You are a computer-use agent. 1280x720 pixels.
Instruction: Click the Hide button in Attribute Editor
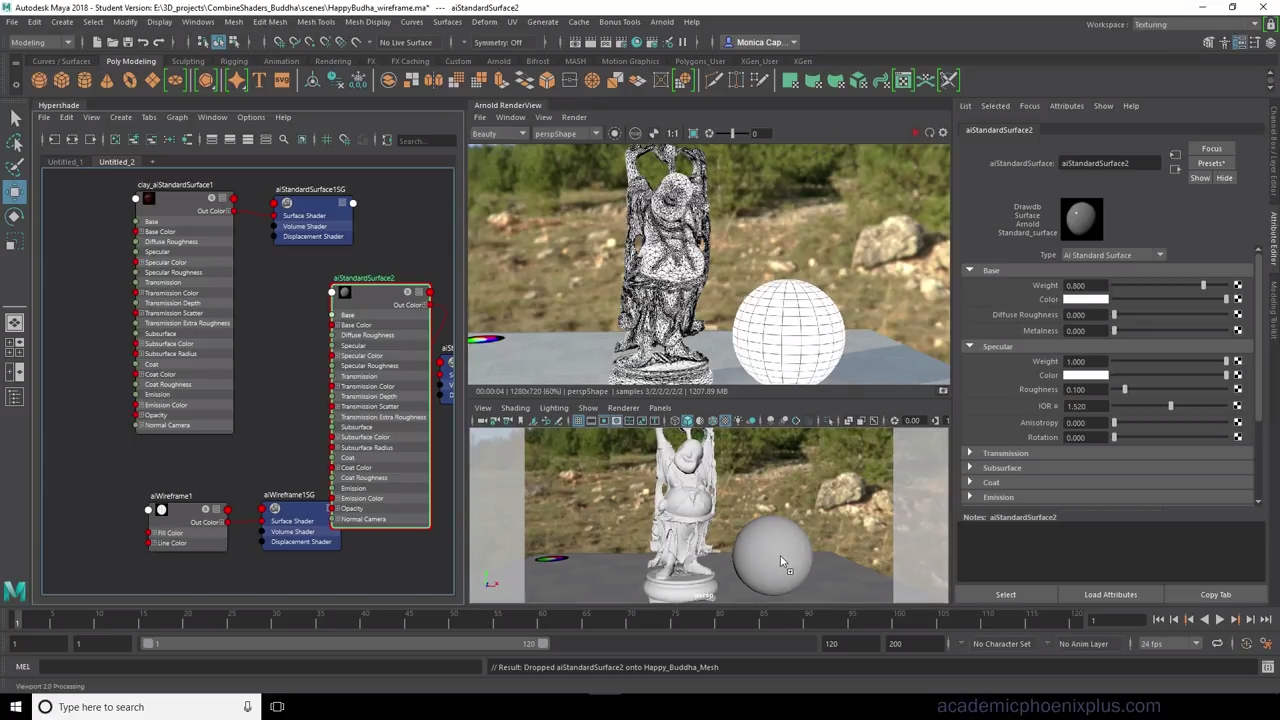pos(1224,178)
